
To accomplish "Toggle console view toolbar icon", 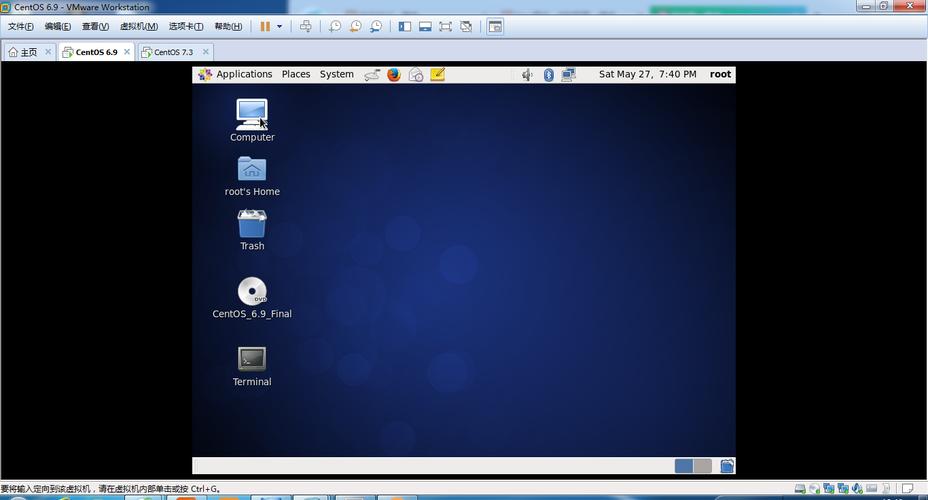I will (495, 27).
